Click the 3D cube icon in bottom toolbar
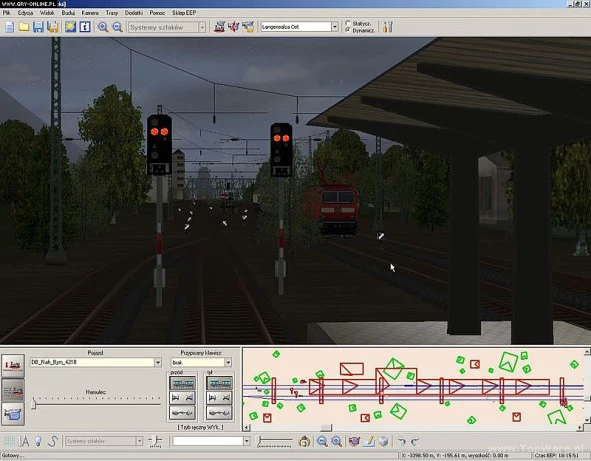 (x=383, y=441)
